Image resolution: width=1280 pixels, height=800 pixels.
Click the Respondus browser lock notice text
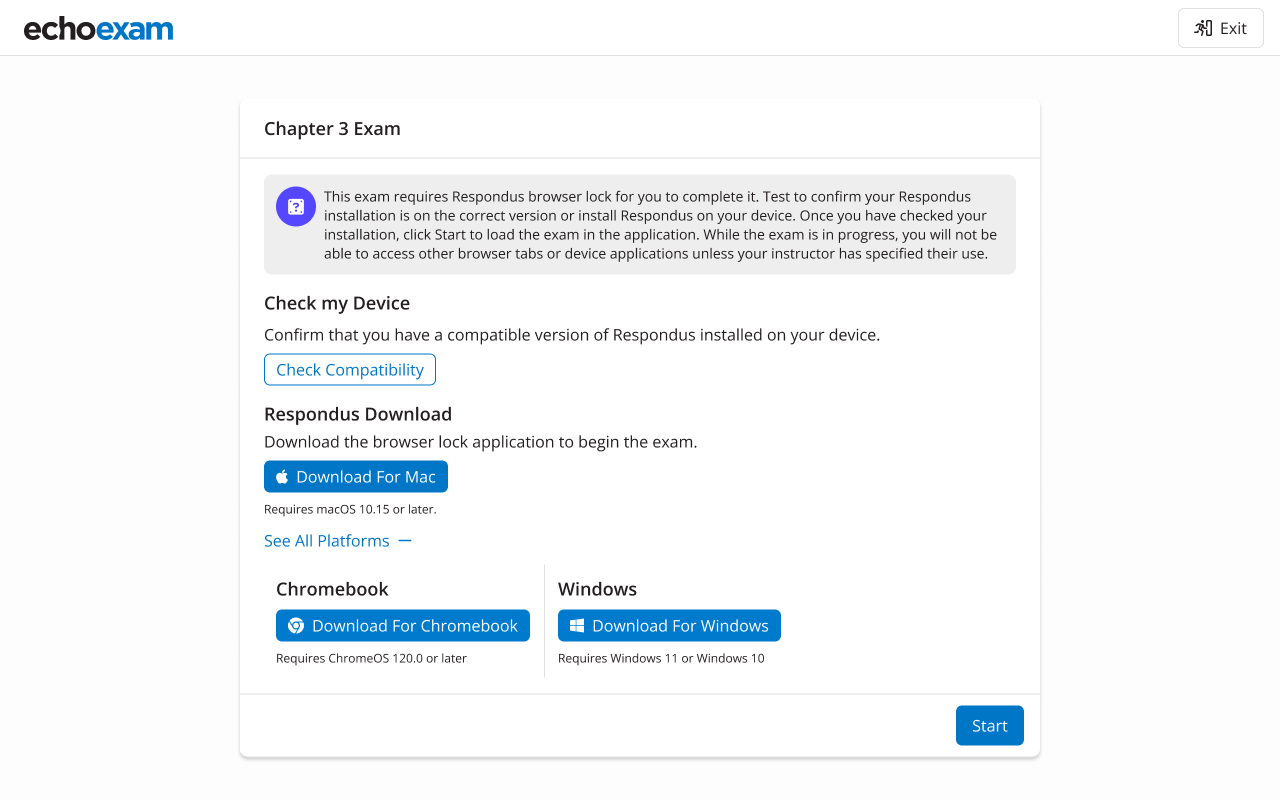[660, 225]
